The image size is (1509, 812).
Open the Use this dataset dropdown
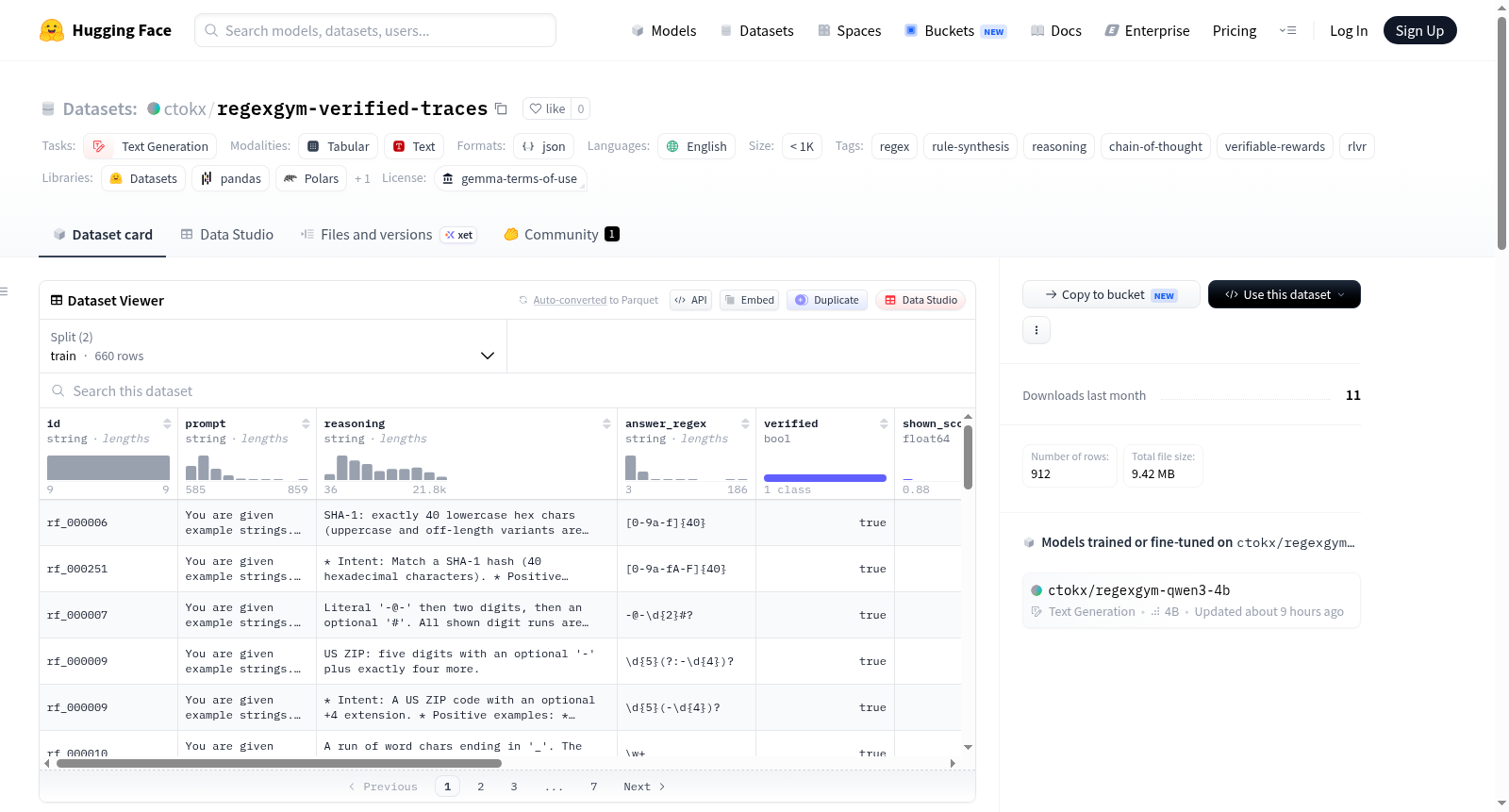(1285, 294)
